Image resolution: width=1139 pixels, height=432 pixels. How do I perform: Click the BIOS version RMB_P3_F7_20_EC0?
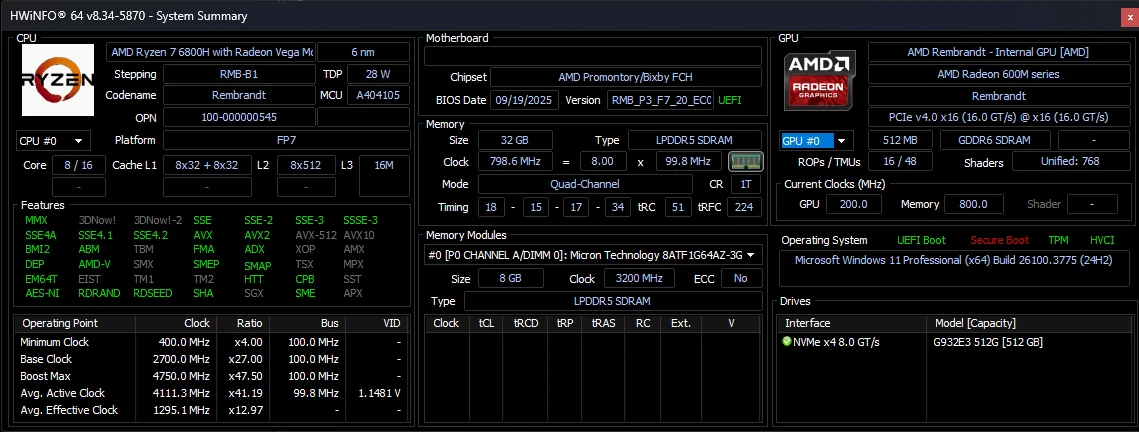coord(660,100)
